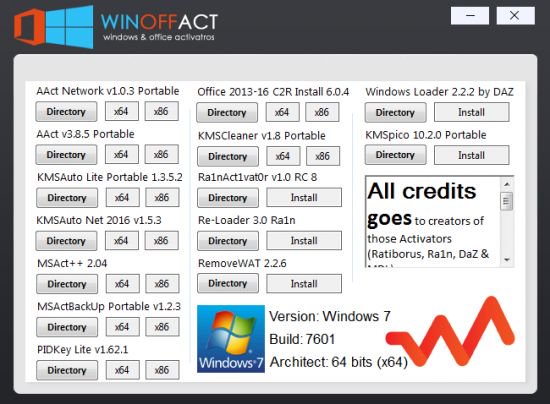Open KMSAuto Lite Portable Directory

67,198
